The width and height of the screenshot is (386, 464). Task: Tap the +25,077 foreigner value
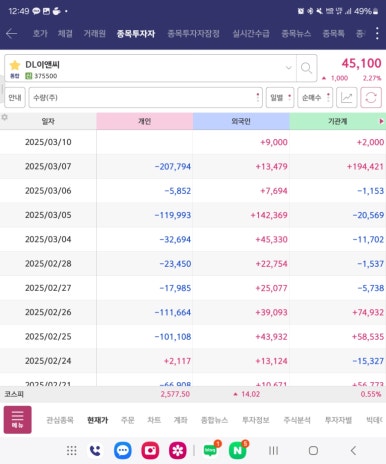click(x=271, y=288)
